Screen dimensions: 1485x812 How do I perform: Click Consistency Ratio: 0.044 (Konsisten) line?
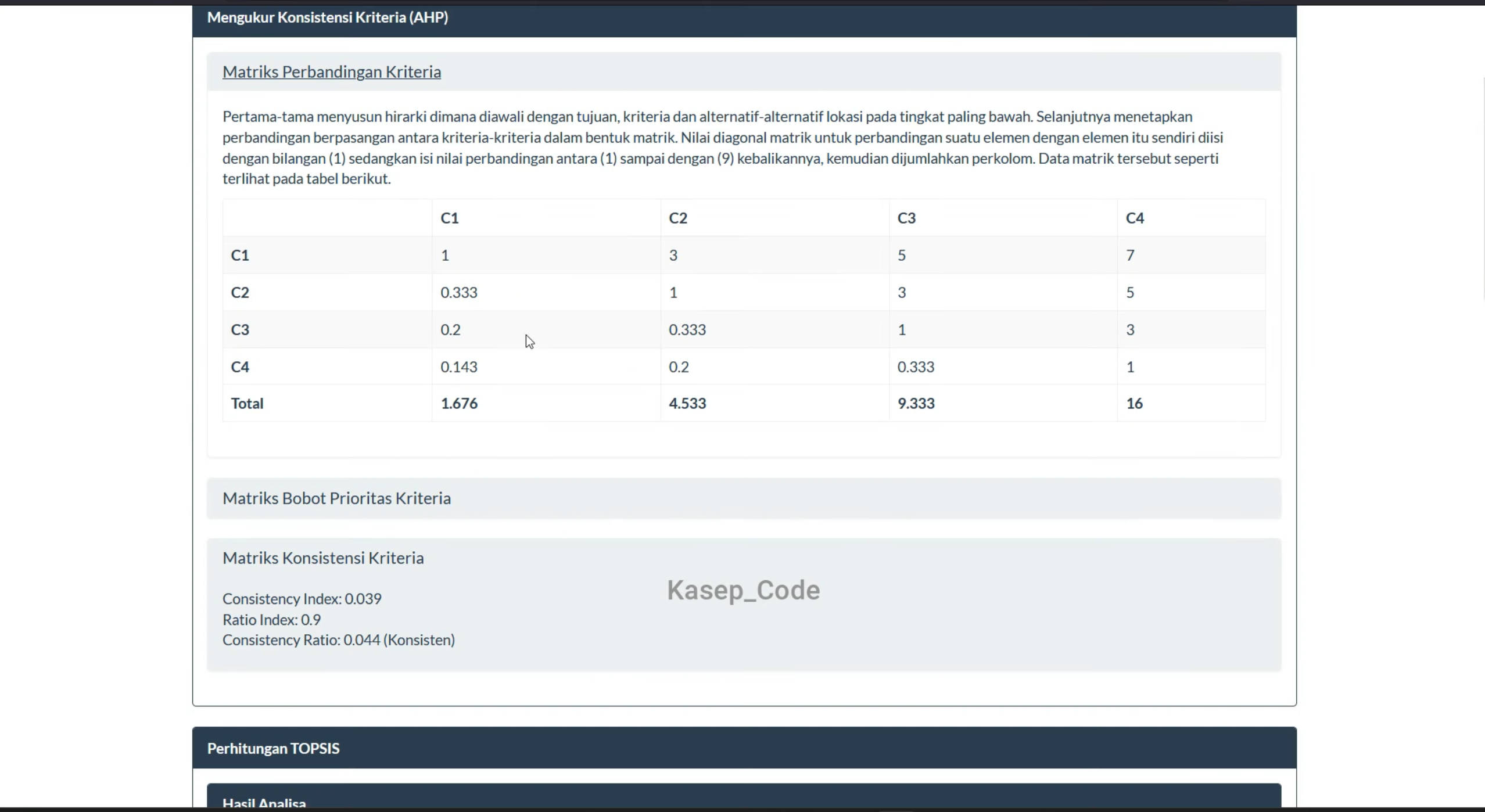point(338,640)
